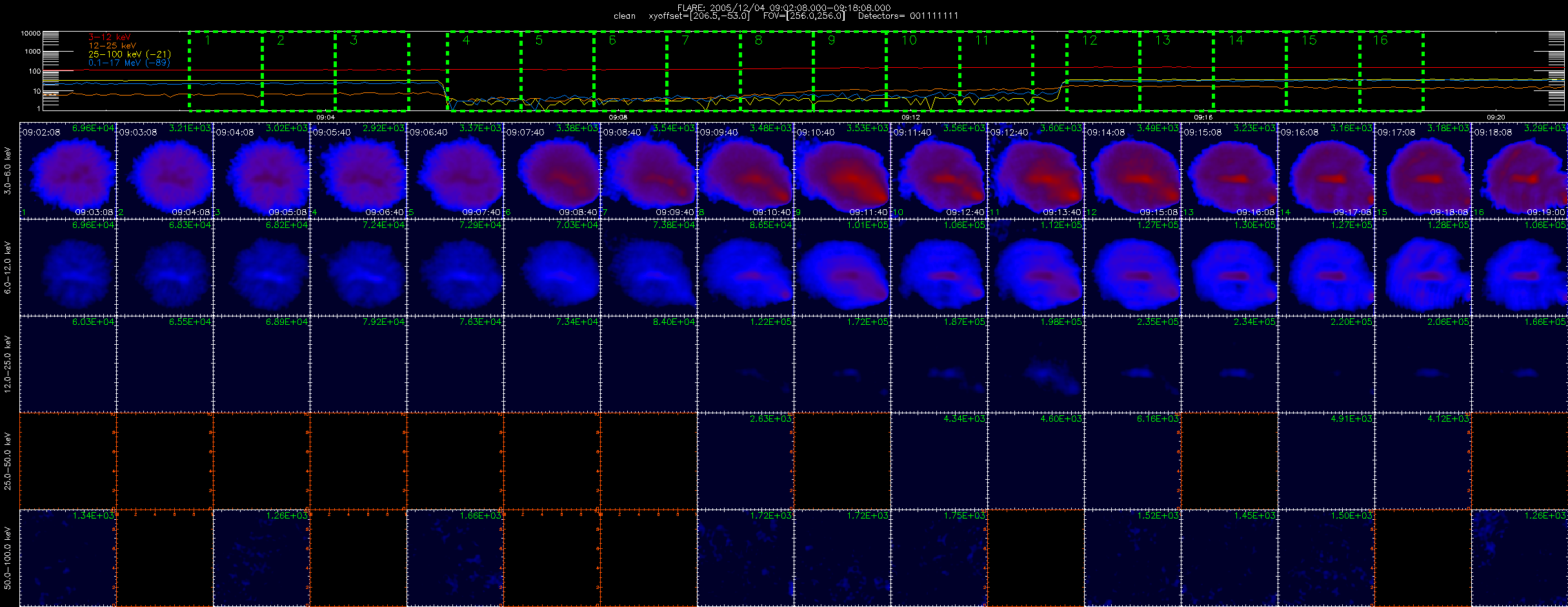This screenshot has width=1568, height=607.
Task: Click the 'Detectors= 001111111' header text
Action: [908, 16]
